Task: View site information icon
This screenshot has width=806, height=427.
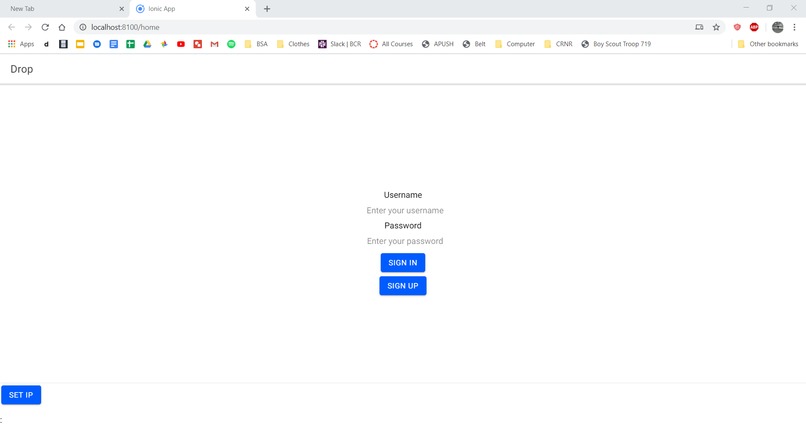Action: tap(82, 27)
